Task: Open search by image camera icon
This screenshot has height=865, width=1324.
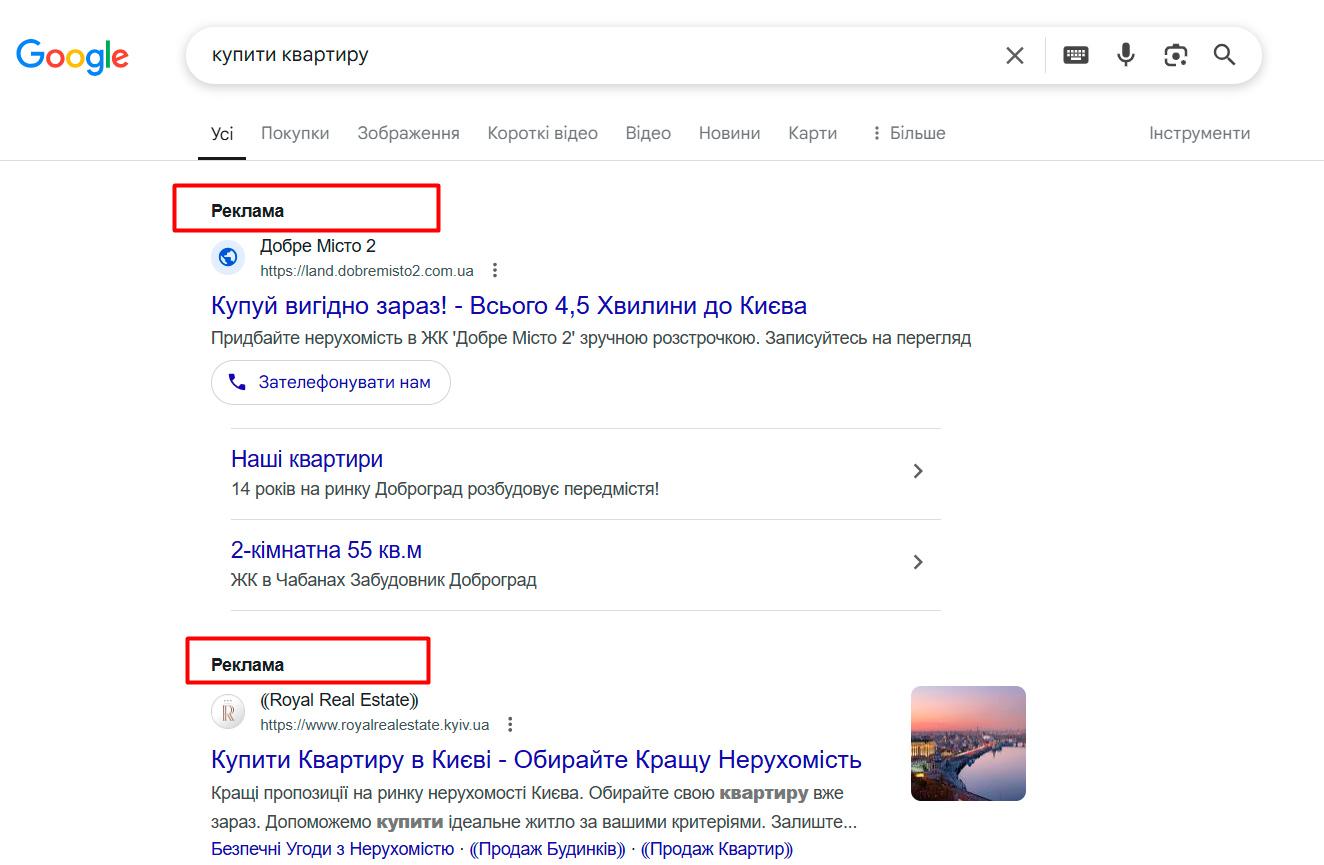Action: coord(1176,55)
